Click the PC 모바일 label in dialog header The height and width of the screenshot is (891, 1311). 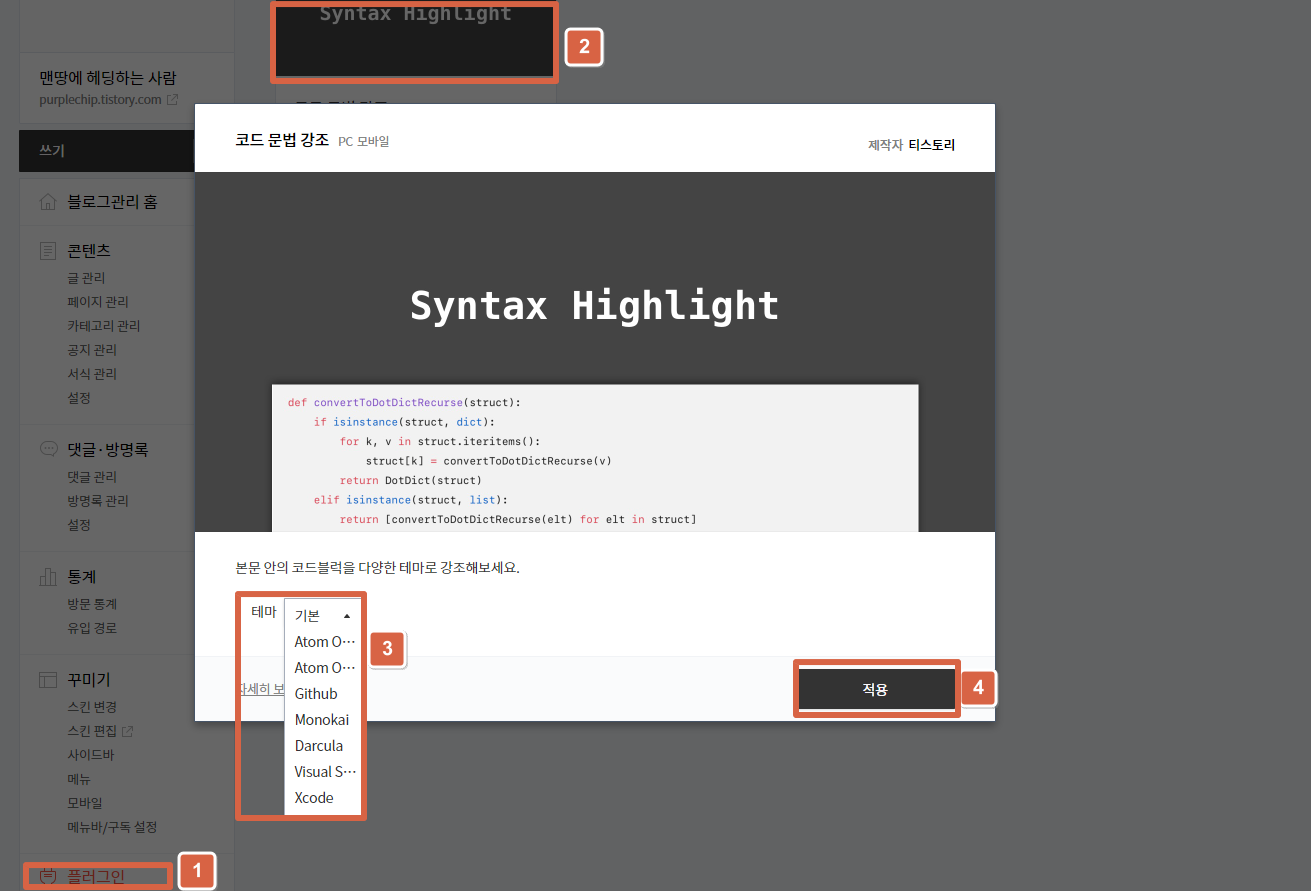364,141
